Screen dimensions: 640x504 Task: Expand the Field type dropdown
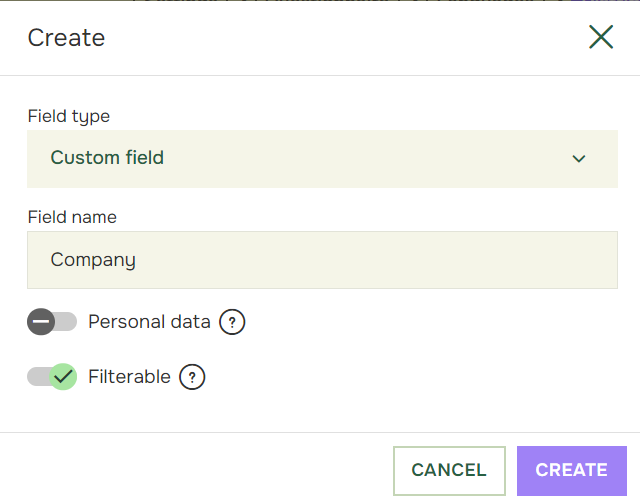[322, 159]
